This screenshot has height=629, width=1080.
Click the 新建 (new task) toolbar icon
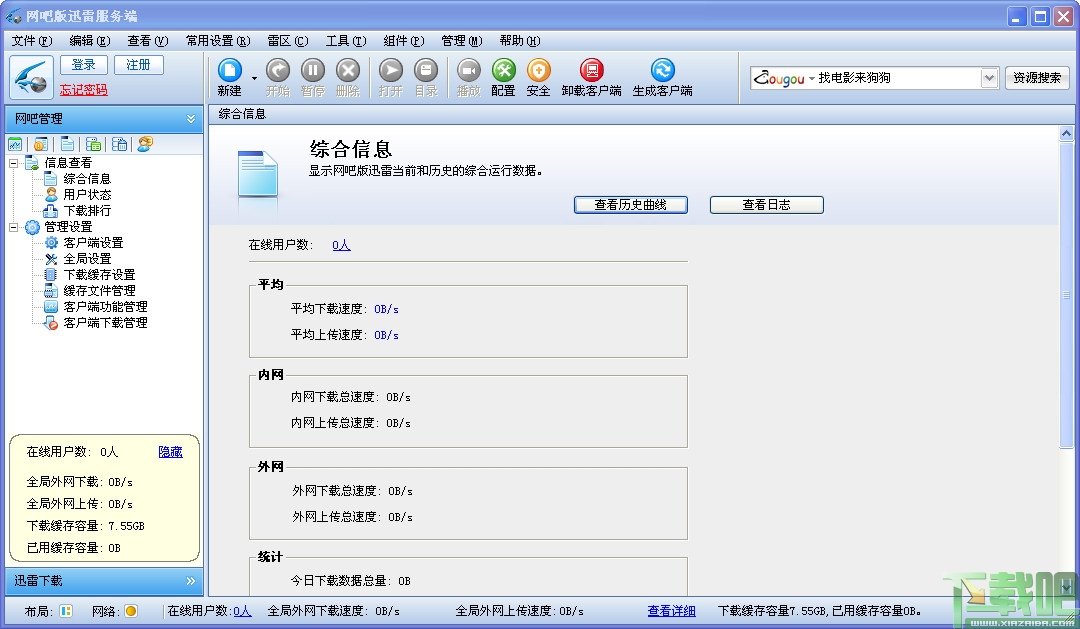click(x=229, y=70)
